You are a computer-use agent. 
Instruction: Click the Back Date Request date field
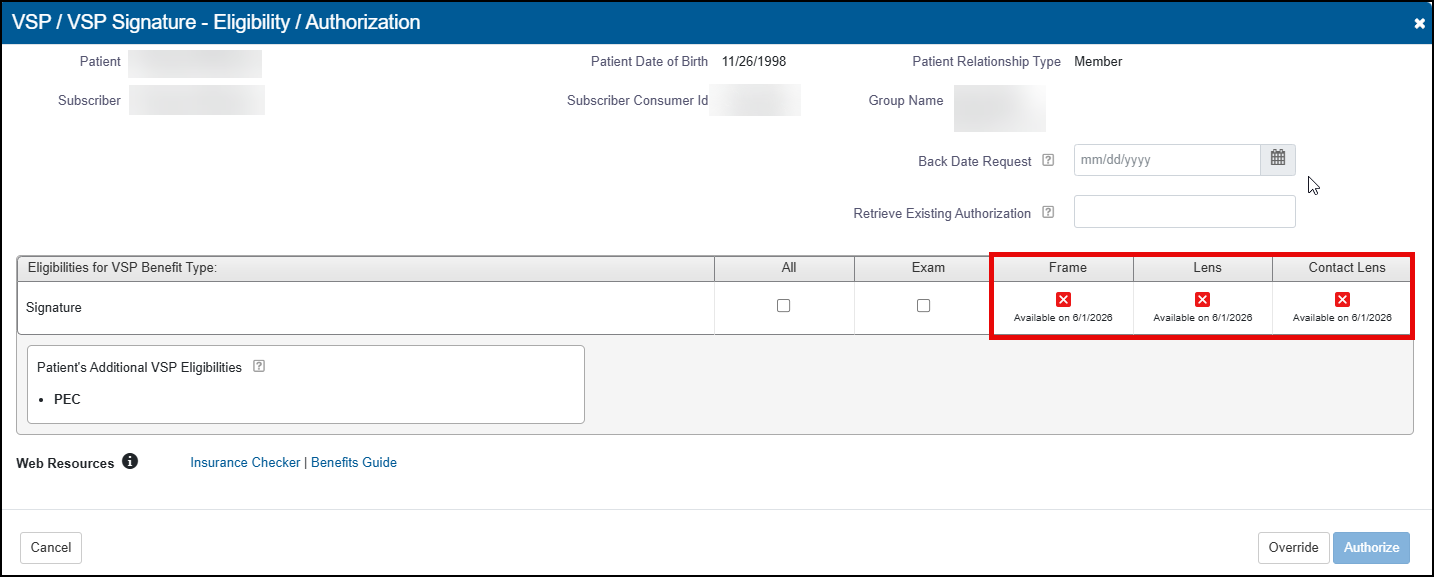pos(1166,160)
